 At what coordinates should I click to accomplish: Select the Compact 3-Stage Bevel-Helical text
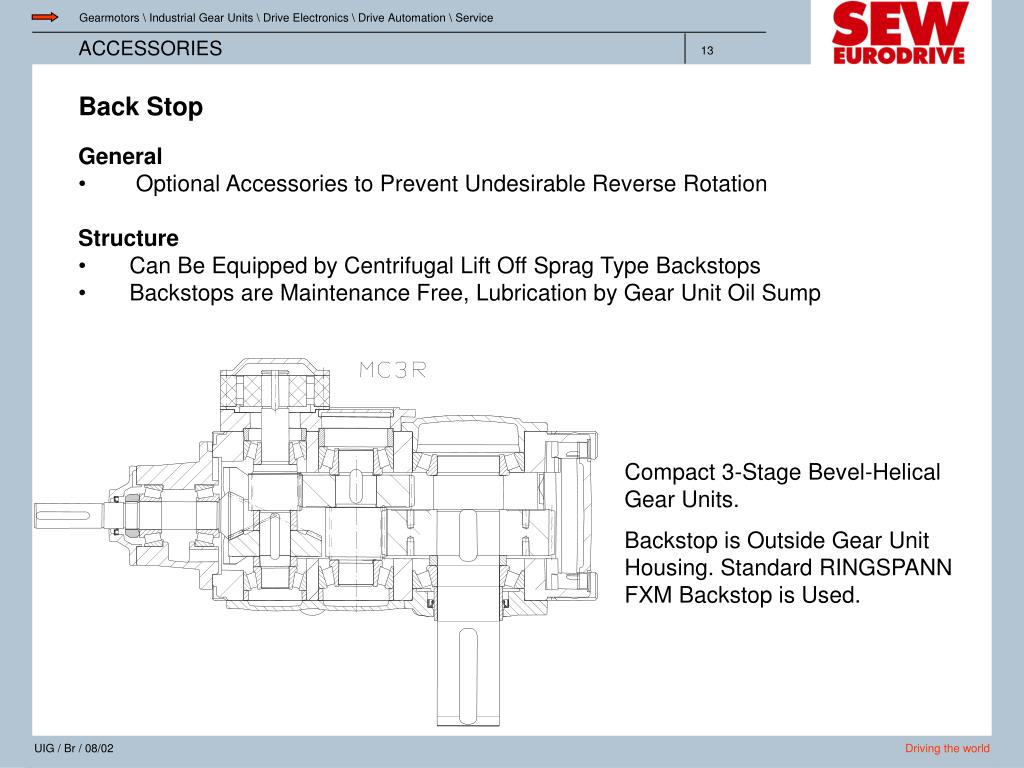coord(782,486)
